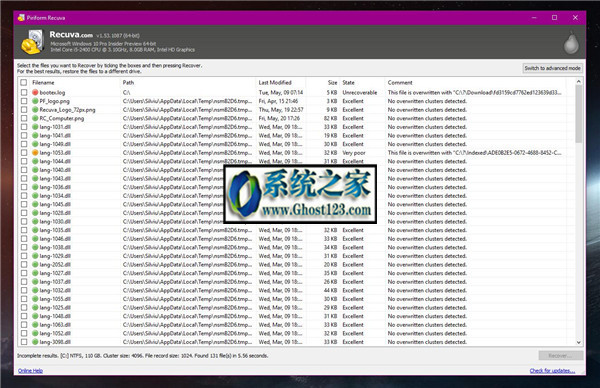The width and height of the screenshot is (600, 388).
Task: Select the lang-1025.dll filename
Action: pyautogui.click(x=55, y=308)
